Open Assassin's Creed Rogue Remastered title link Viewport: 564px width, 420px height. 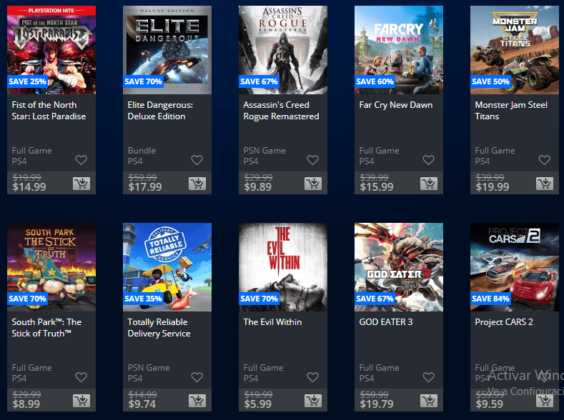(281, 111)
